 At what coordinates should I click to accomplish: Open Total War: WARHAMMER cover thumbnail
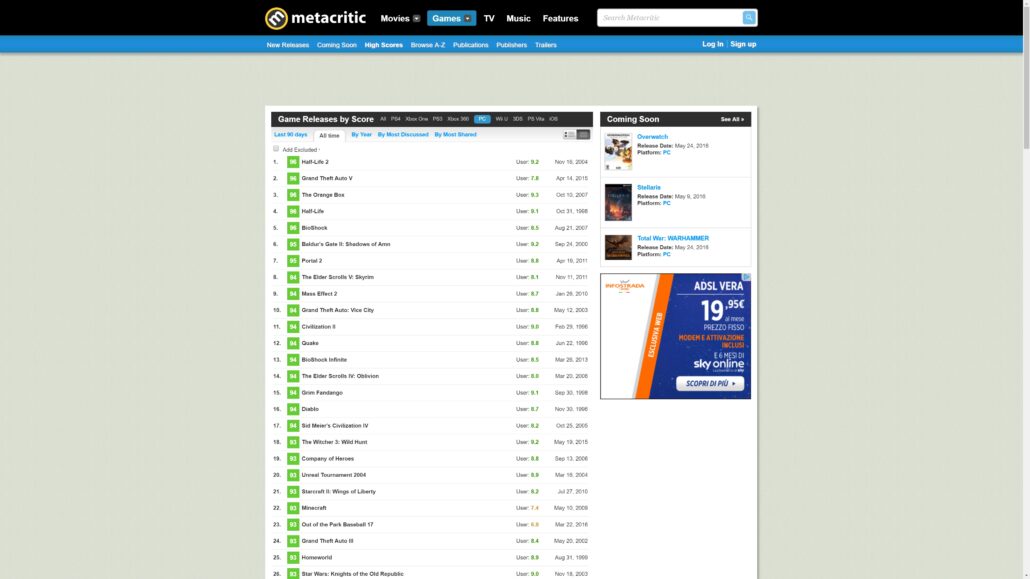(618, 247)
